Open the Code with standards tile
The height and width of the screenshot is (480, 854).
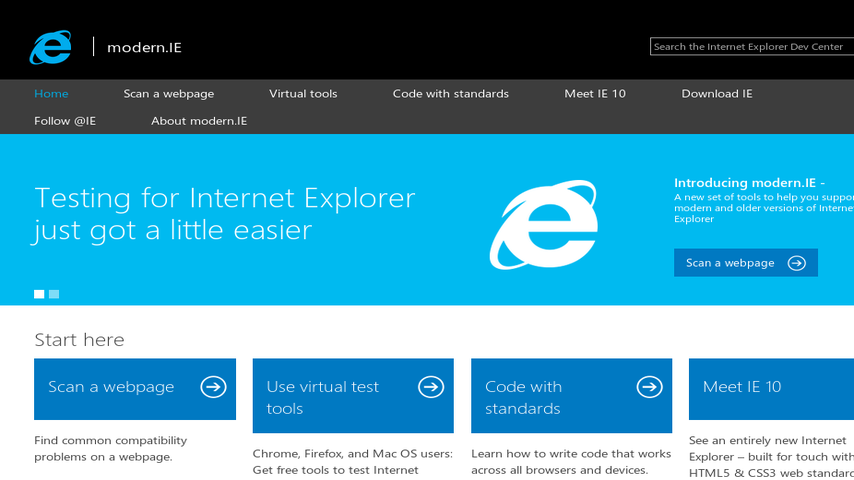571,396
